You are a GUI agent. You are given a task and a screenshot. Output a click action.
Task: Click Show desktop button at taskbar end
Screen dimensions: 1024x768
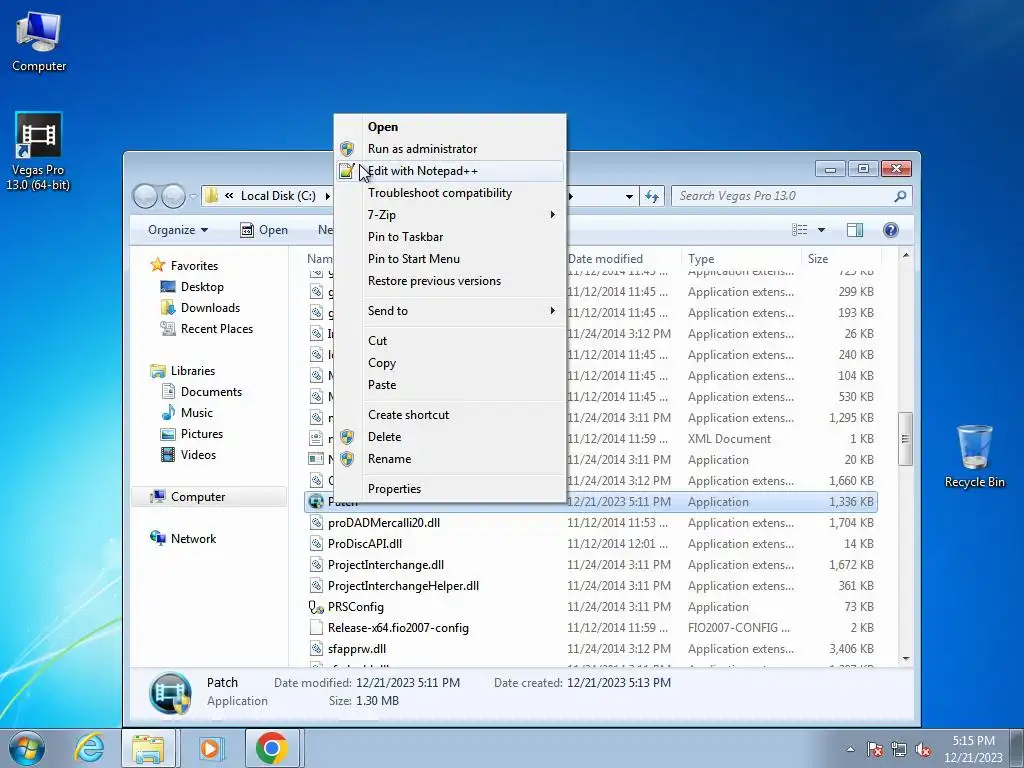1016,748
